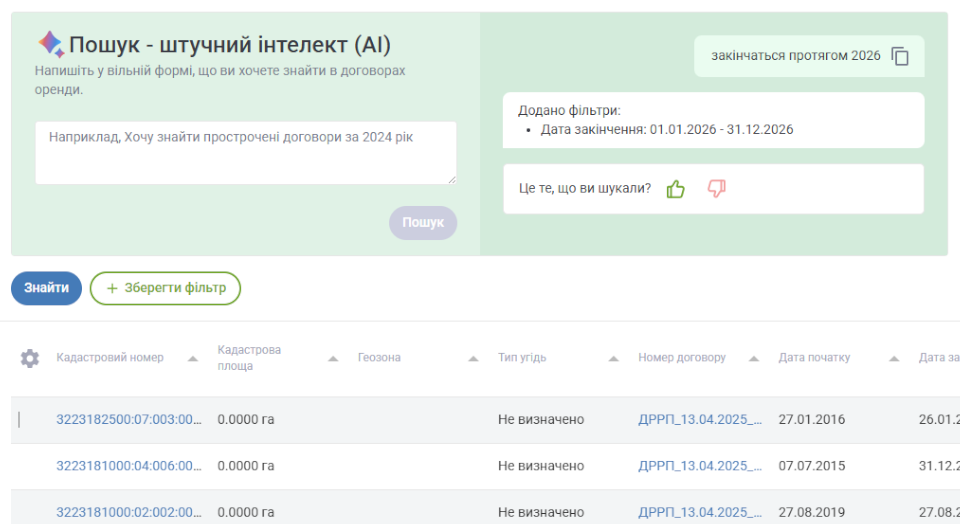Click the thumbs up feedback icon
Image resolution: width=960 pixels, height=524 pixels.
coord(675,189)
